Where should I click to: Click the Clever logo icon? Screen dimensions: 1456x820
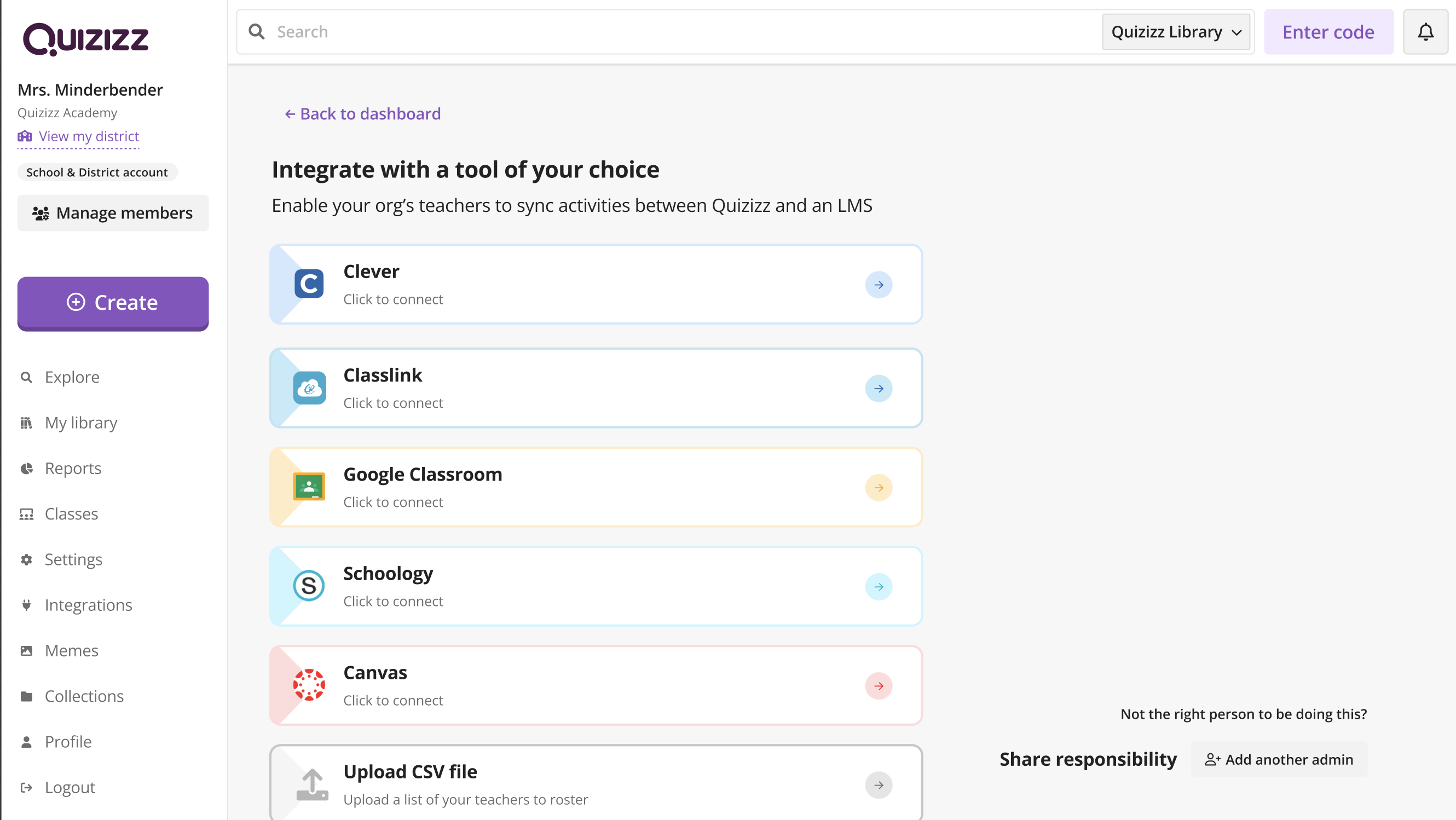tap(309, 284)
